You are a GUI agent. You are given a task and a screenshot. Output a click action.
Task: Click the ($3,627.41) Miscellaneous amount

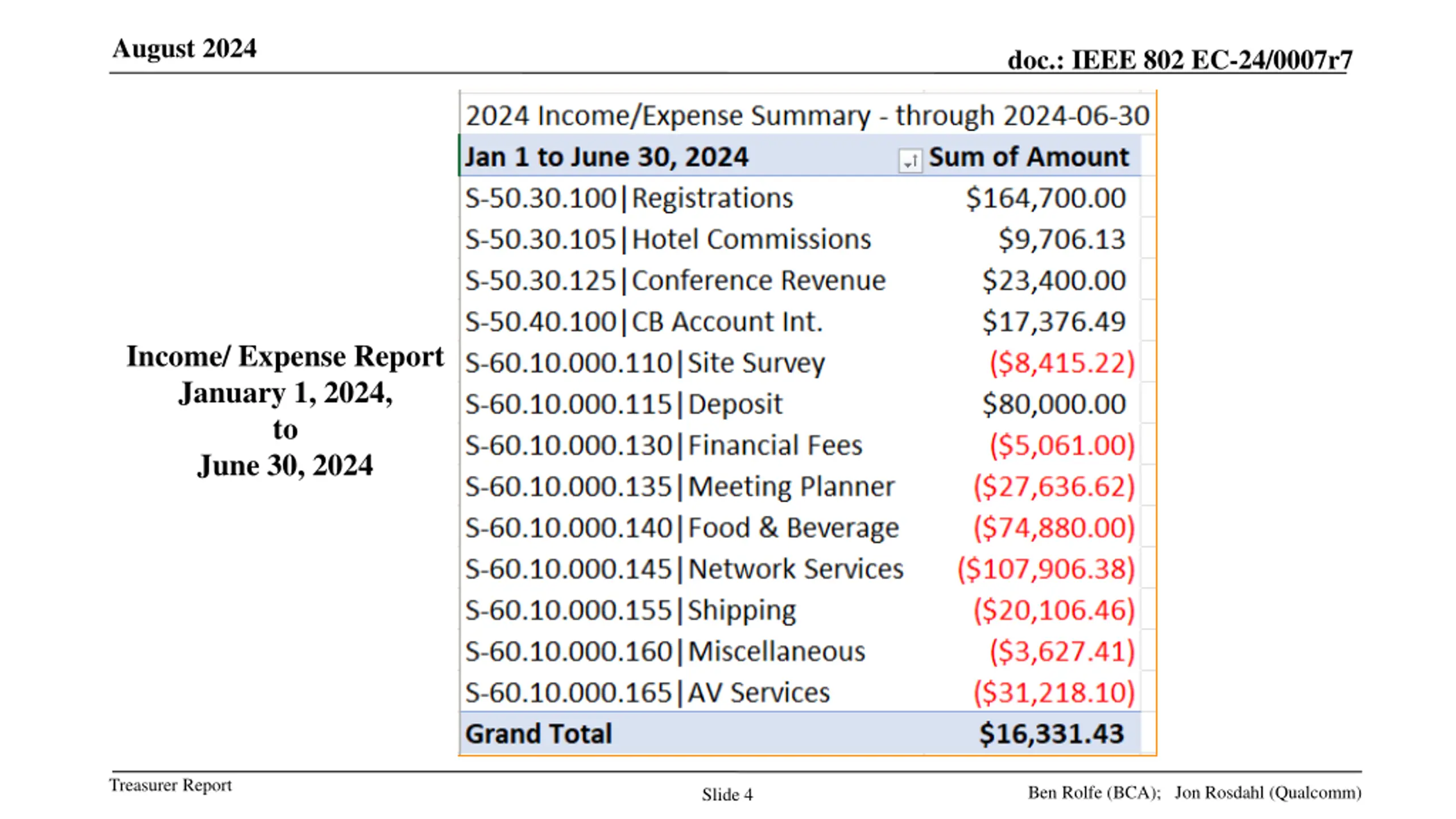[1062, 652]
